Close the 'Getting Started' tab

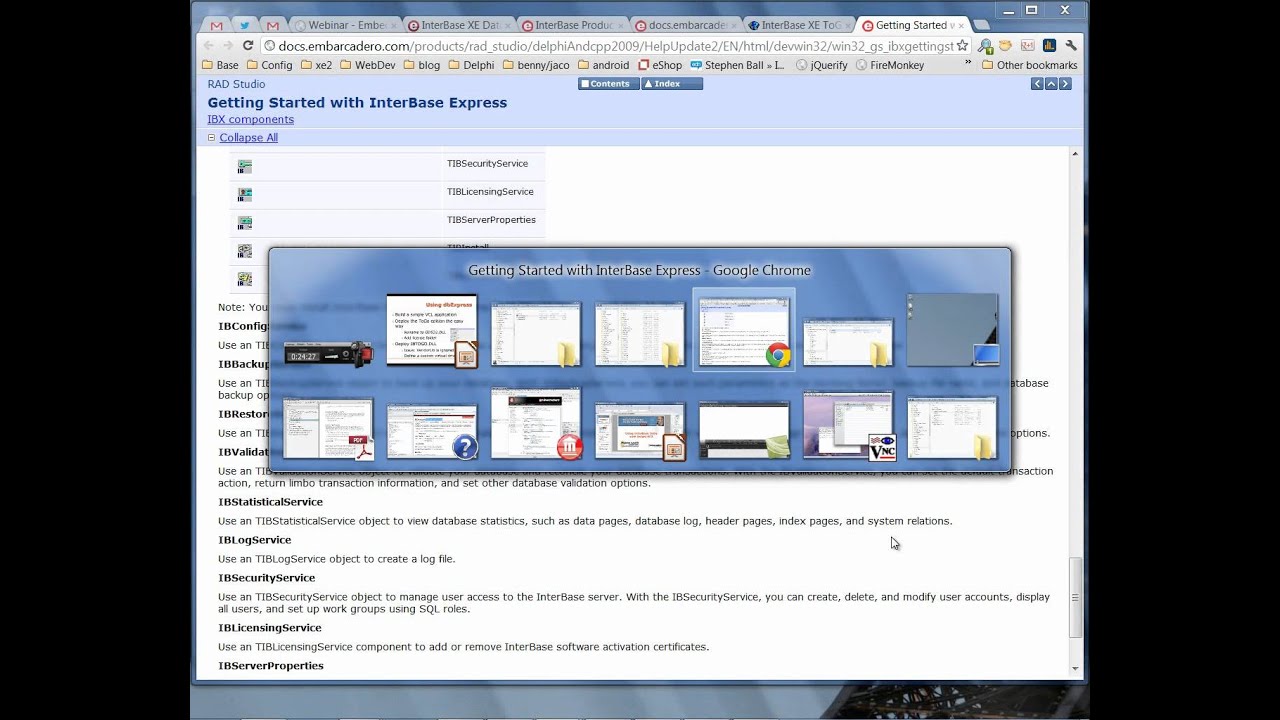coord(961,26)
